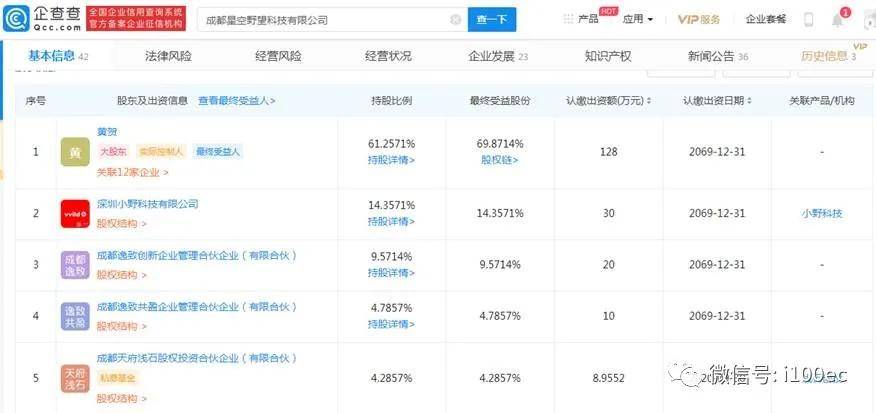Open 股权链 under 69.8714%

tap(499, 160)
